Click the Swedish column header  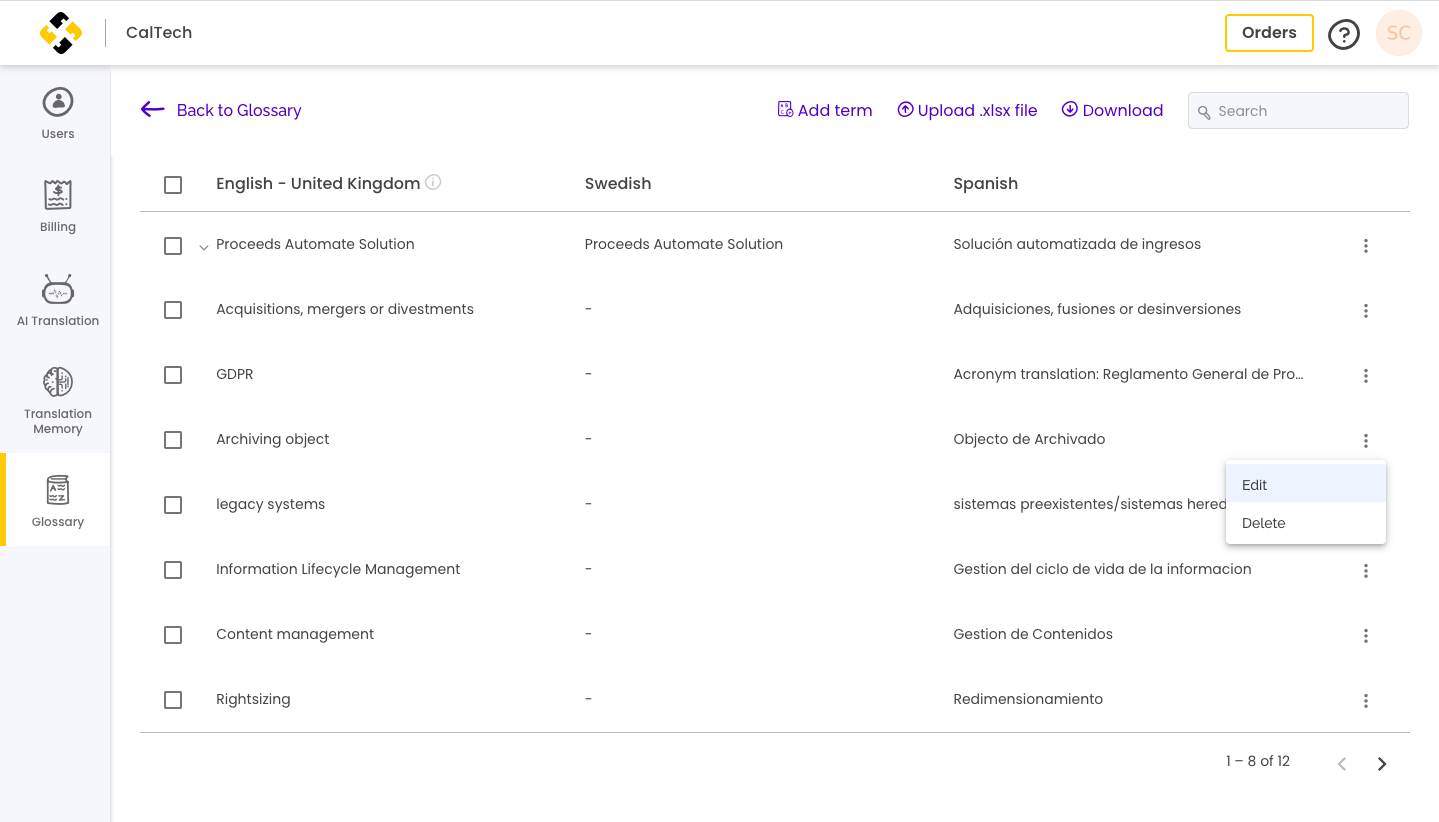pos(618,184)
